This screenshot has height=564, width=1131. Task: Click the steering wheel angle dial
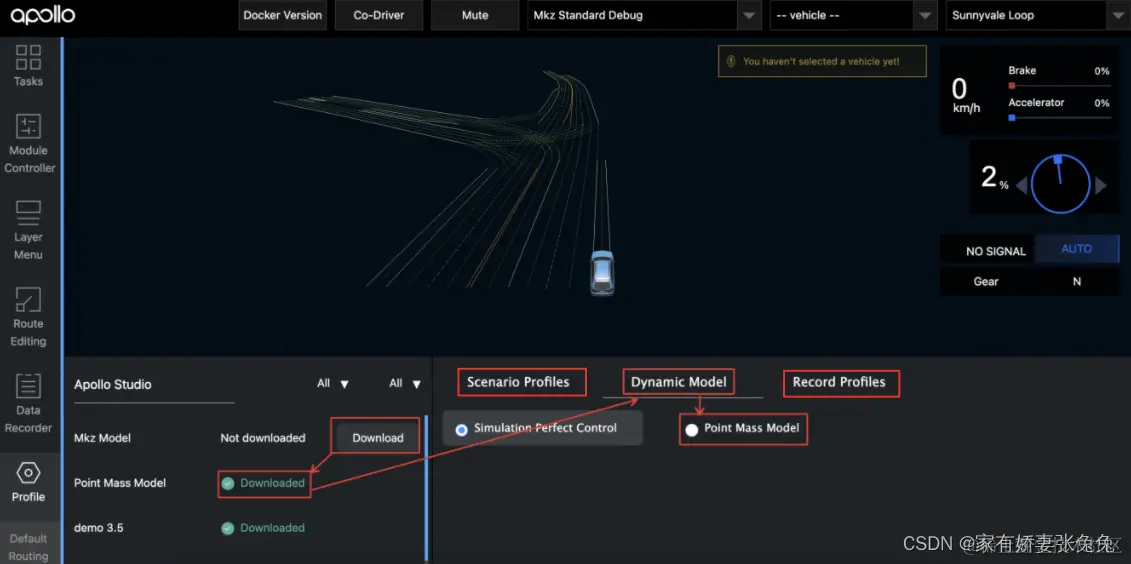coord(1060,185)
